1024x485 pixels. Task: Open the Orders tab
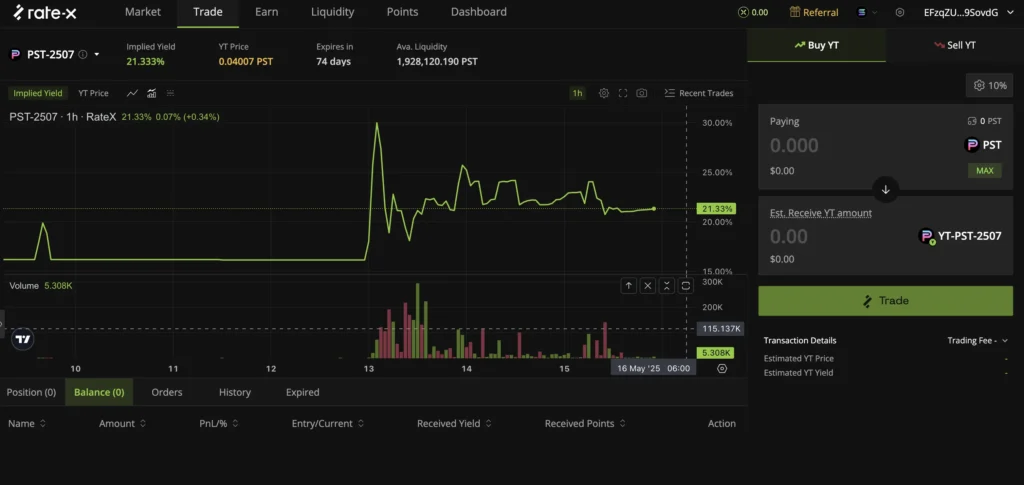coord(167,392)
